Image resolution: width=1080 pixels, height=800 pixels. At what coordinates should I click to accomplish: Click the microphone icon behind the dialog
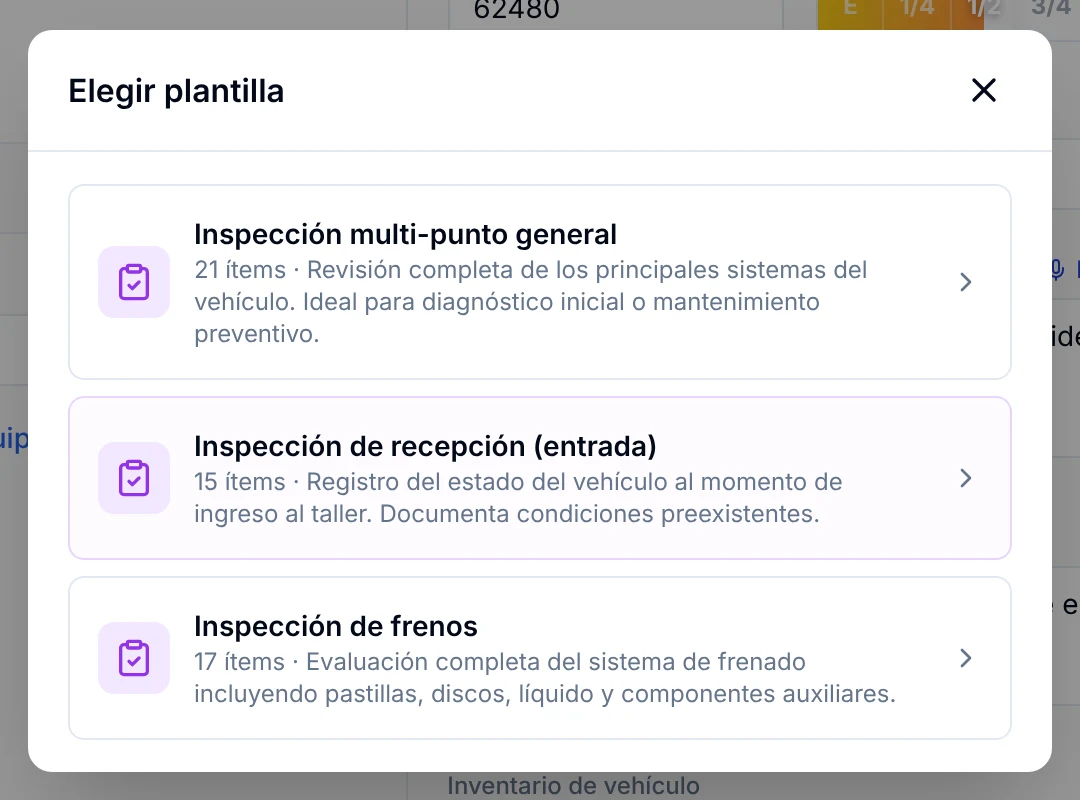click(1057, 270)
